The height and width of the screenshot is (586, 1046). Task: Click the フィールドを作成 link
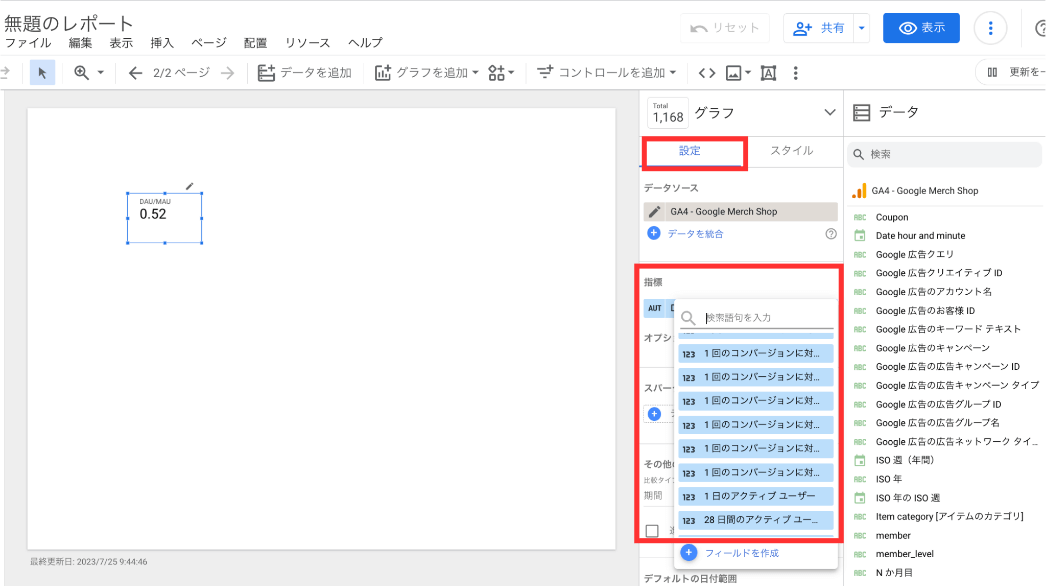742,553
